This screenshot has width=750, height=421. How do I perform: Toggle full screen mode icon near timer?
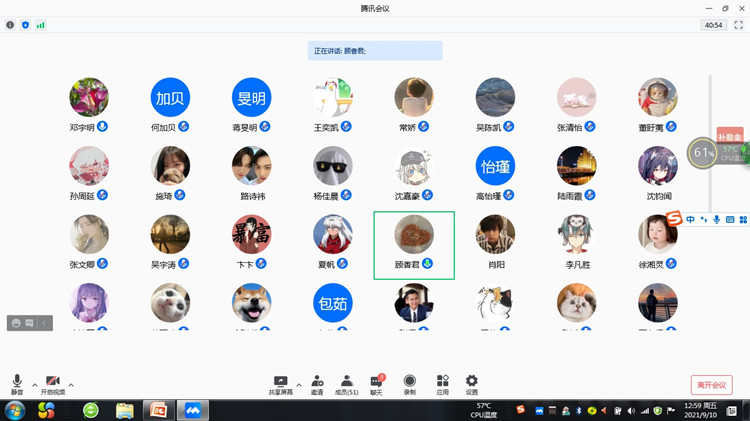tap(739, 25)
